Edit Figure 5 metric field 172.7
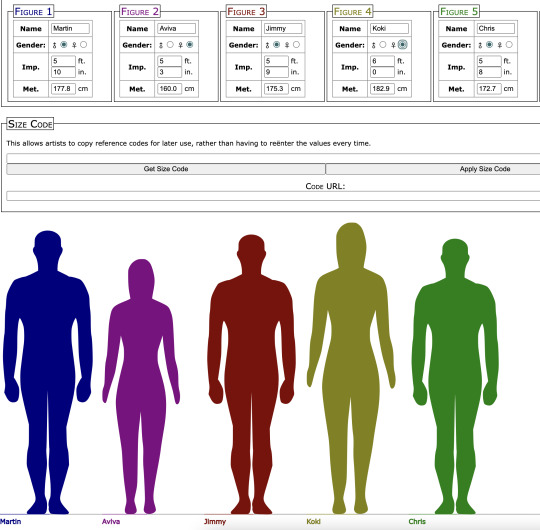Image resolution: width=540 pixels, height=530 pixels. tap(489, 89)
